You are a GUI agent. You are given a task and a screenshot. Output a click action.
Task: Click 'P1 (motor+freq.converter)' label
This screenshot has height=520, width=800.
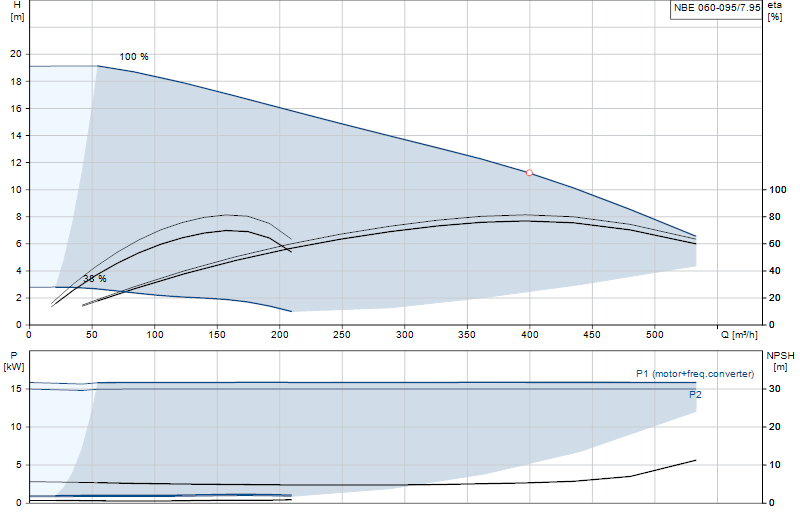coord(695,374)
